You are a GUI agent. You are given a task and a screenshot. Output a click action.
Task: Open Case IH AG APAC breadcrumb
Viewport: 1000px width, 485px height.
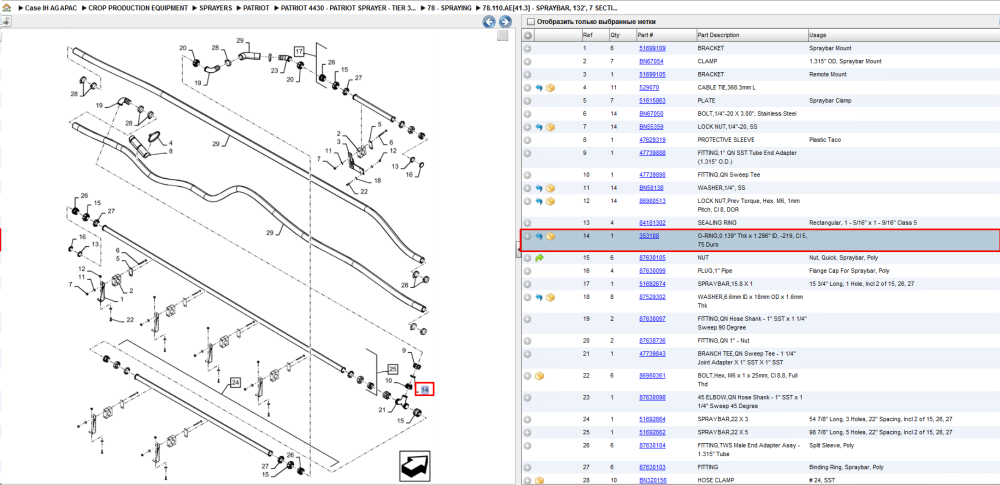(x=50, y=8)
